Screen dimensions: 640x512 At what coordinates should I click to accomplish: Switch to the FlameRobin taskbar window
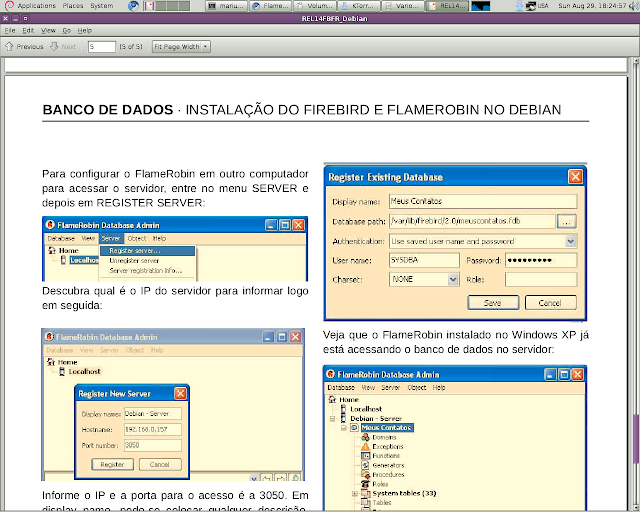pos(267,6)
